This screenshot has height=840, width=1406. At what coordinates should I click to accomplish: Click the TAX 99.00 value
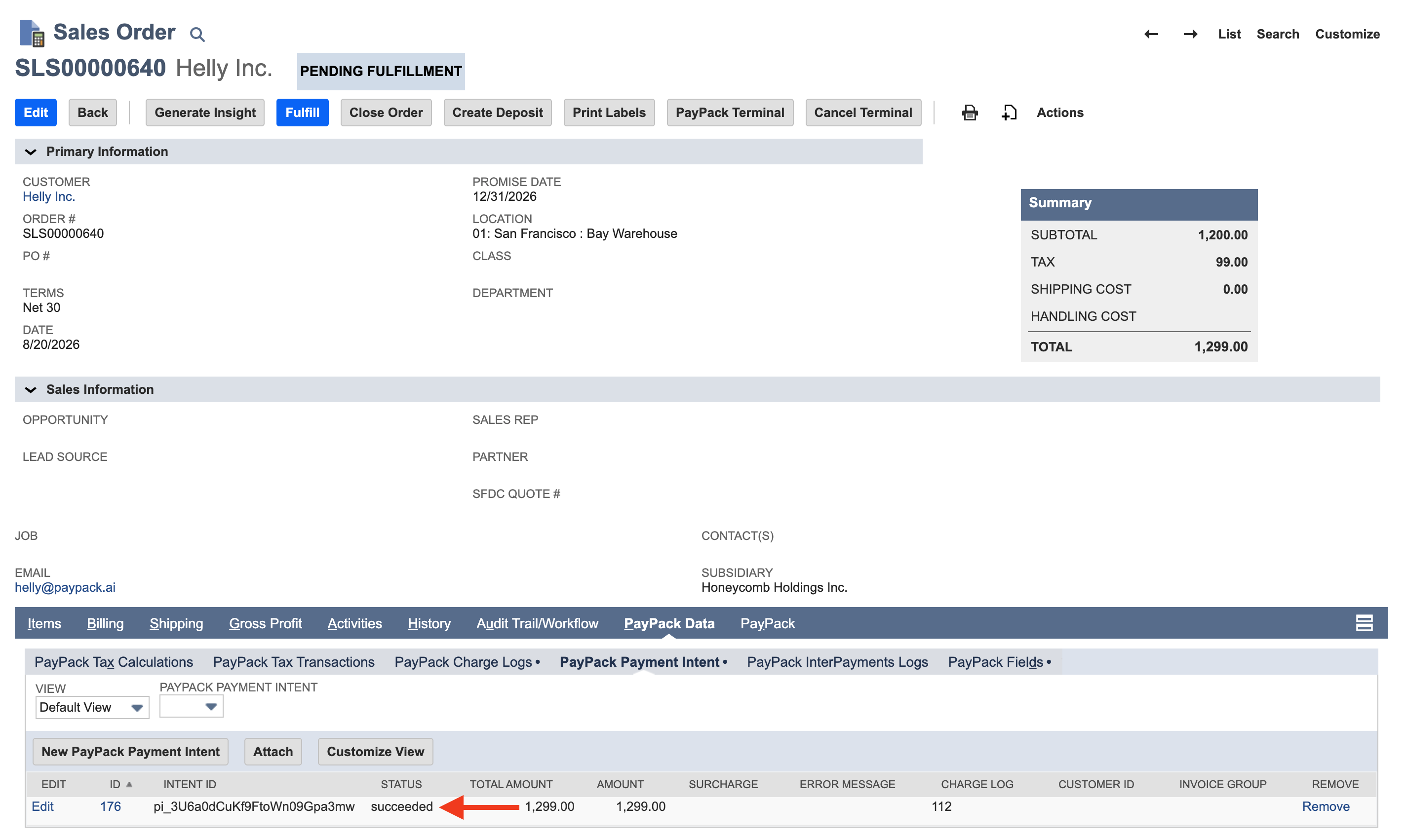click(x=1231, y=262)
